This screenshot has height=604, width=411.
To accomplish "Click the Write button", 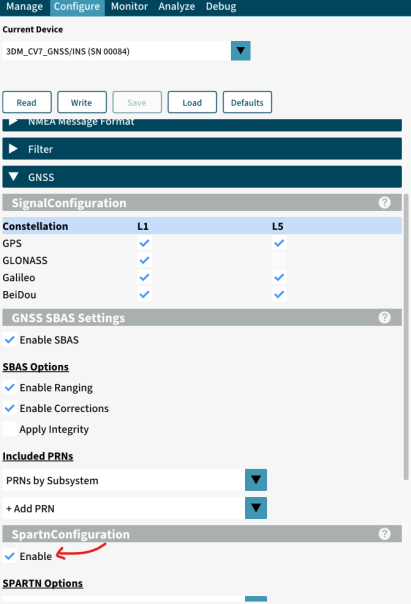I will point(82,102).
